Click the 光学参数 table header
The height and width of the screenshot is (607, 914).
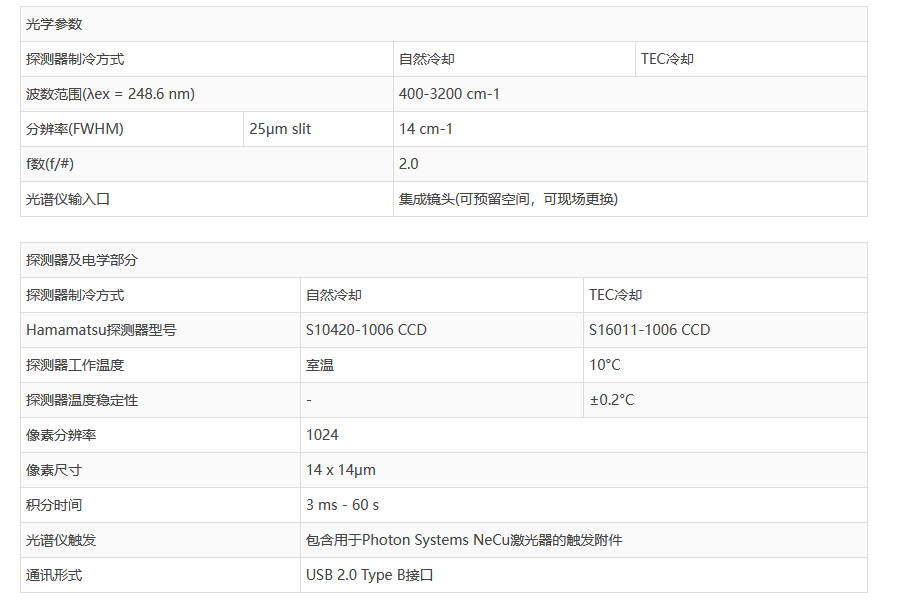tap(55, 24)
